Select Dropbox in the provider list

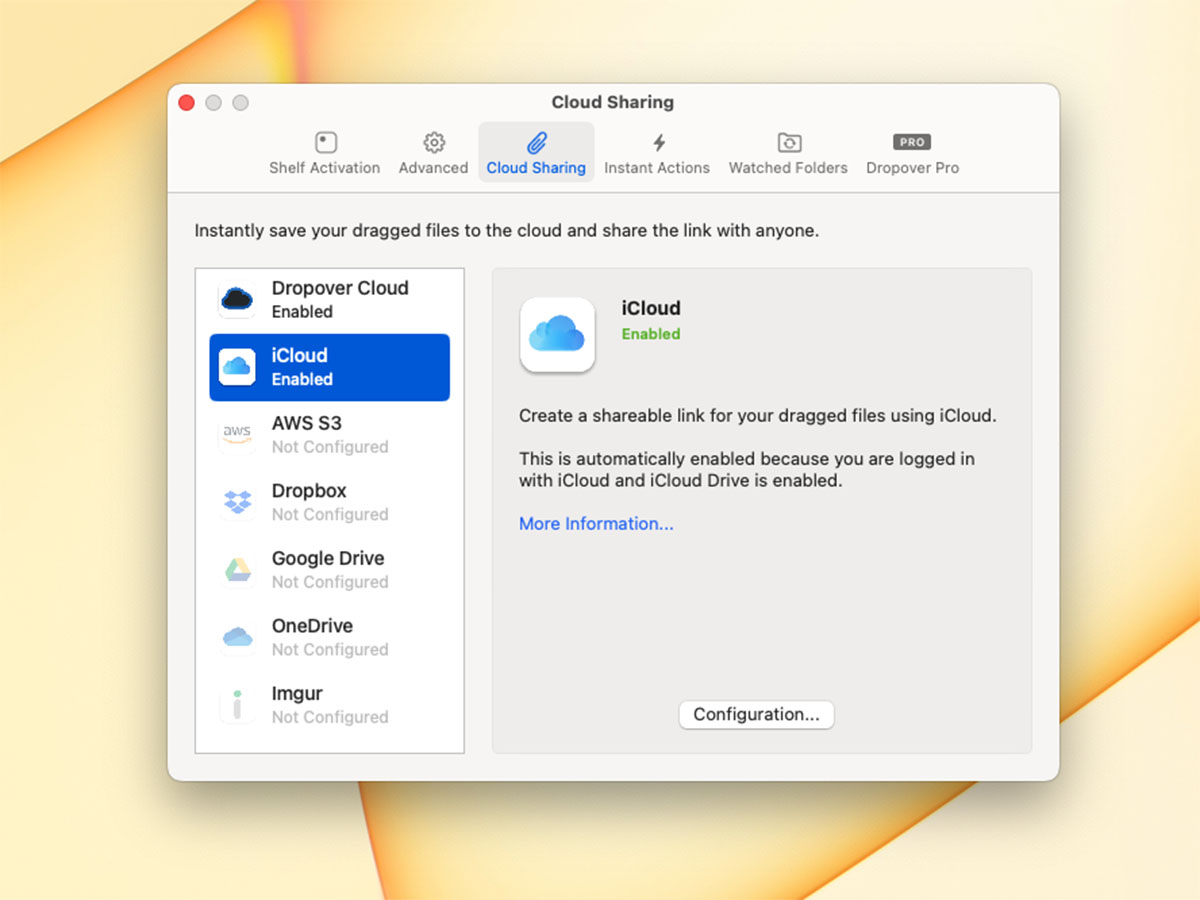point(330,502)
